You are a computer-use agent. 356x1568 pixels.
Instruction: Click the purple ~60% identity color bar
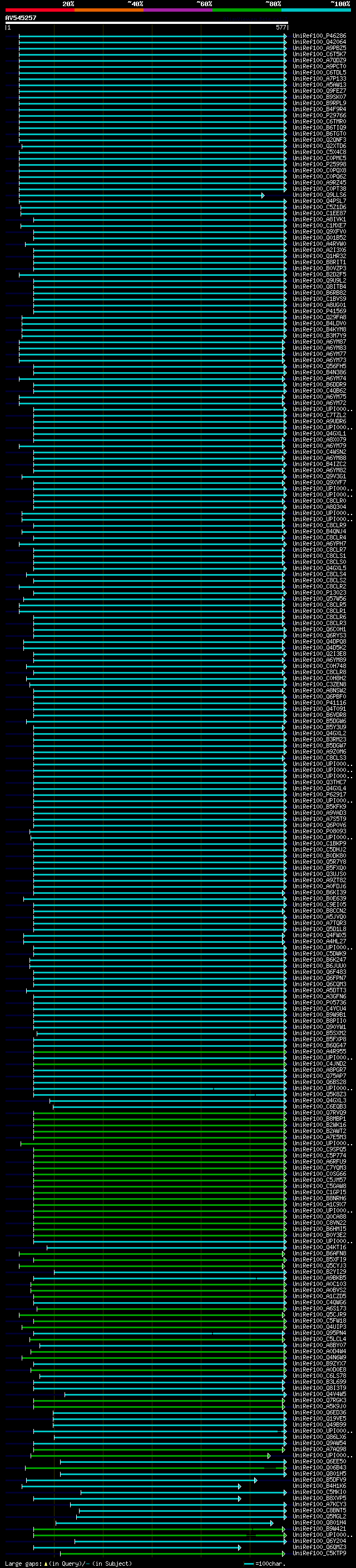pyautogui.click(x=179, y=10)
